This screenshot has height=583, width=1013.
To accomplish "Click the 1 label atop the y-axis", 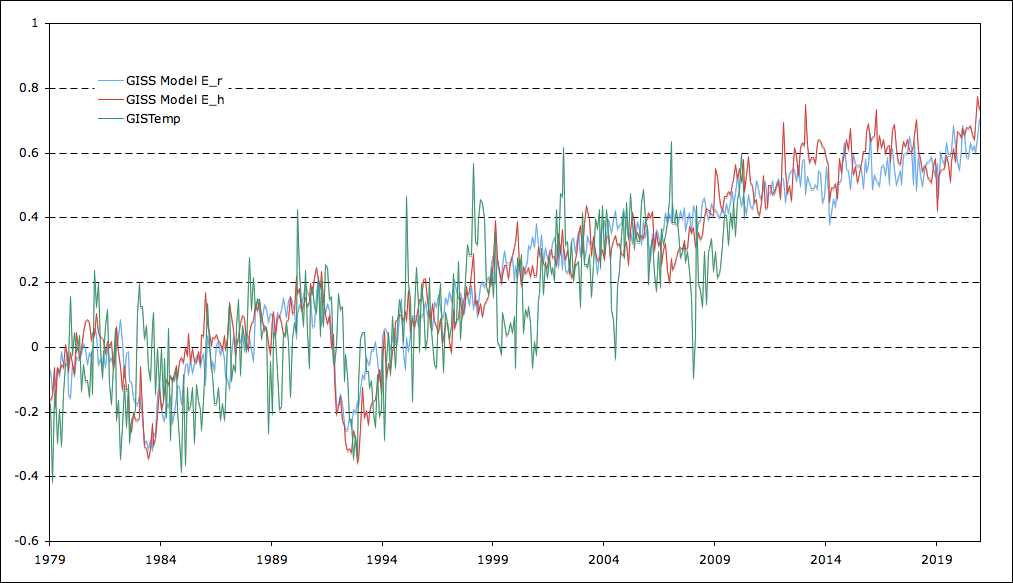I will (34, 24).
